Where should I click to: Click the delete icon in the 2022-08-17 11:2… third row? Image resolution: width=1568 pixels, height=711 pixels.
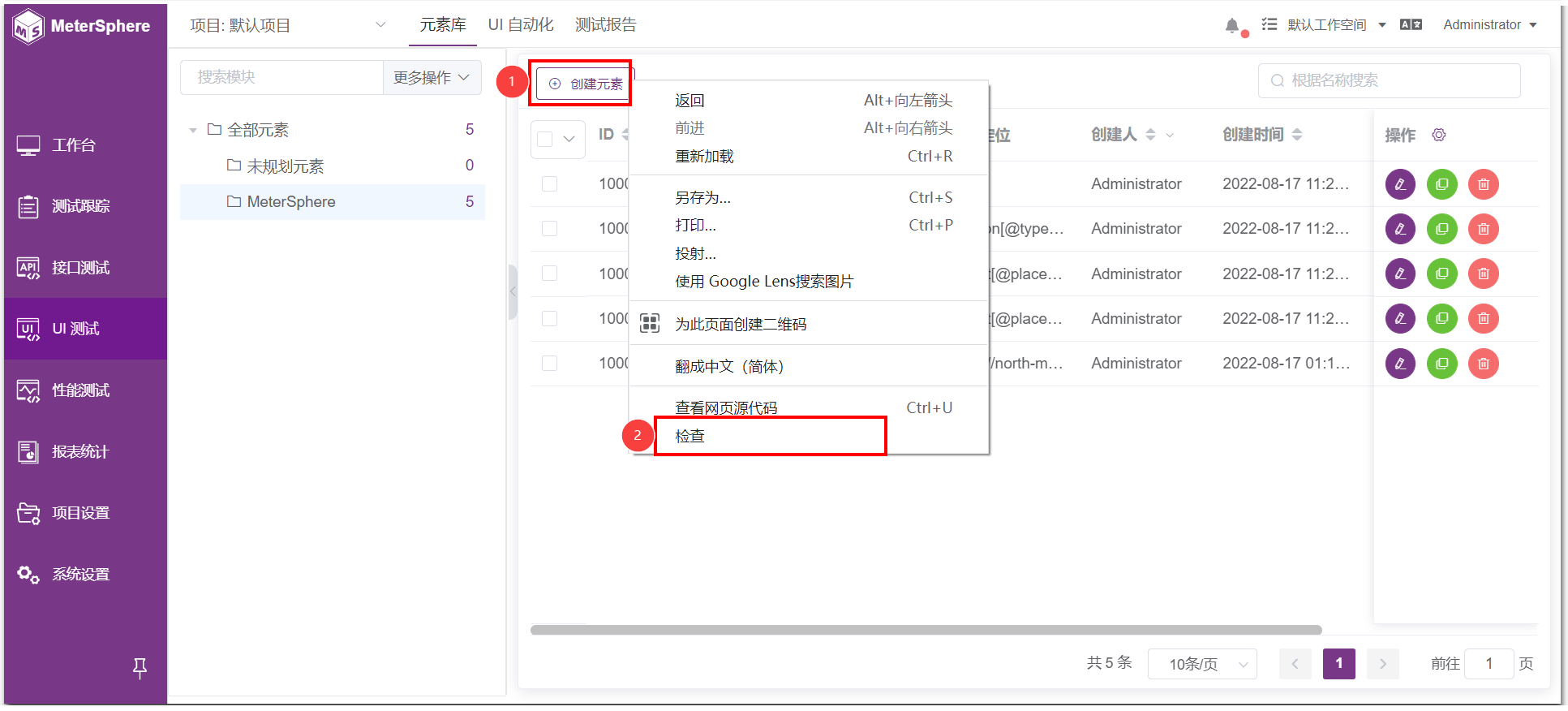1484,274
